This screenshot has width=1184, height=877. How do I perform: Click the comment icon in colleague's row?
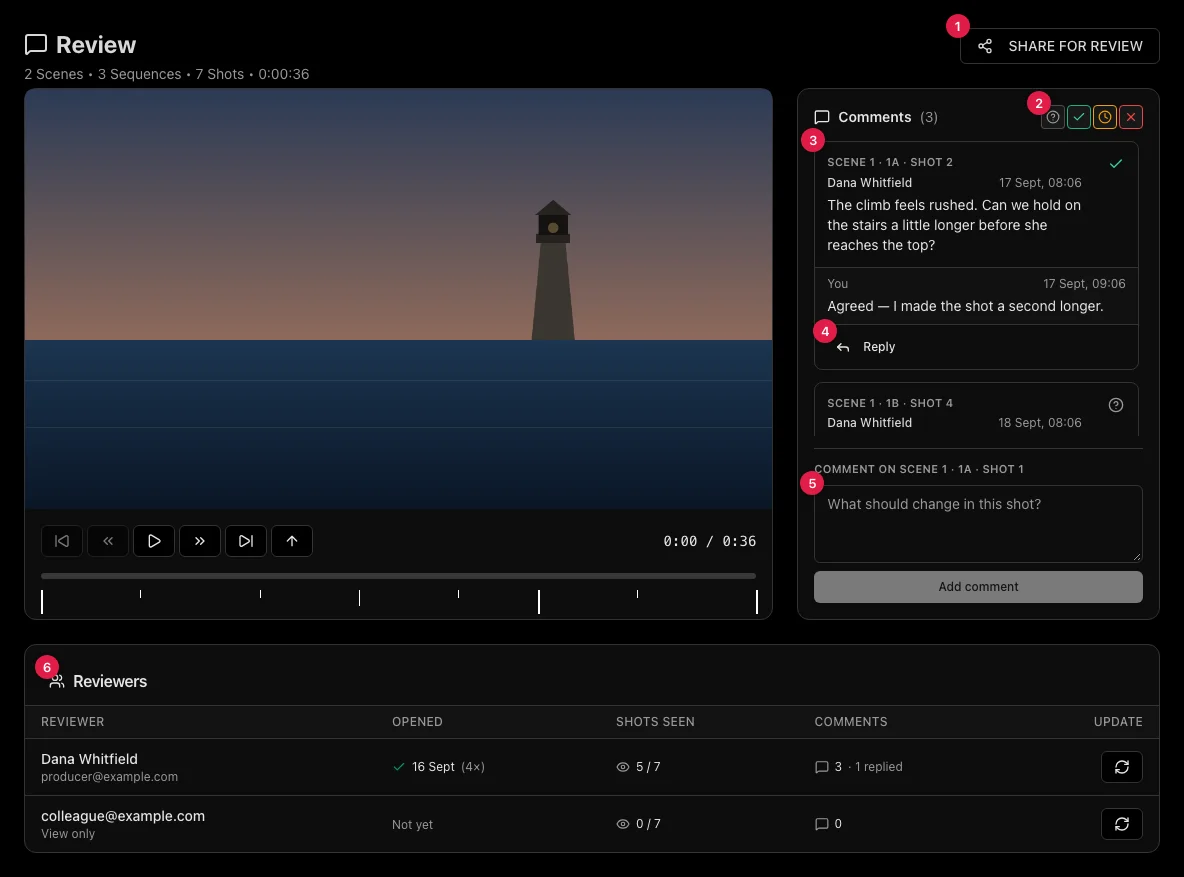pos(822,824)
